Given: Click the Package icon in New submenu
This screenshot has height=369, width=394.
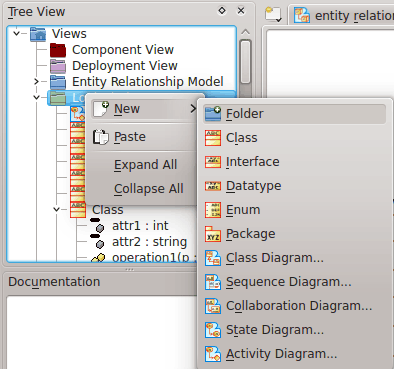Looking at the screenshot, I should click(213, 234).
